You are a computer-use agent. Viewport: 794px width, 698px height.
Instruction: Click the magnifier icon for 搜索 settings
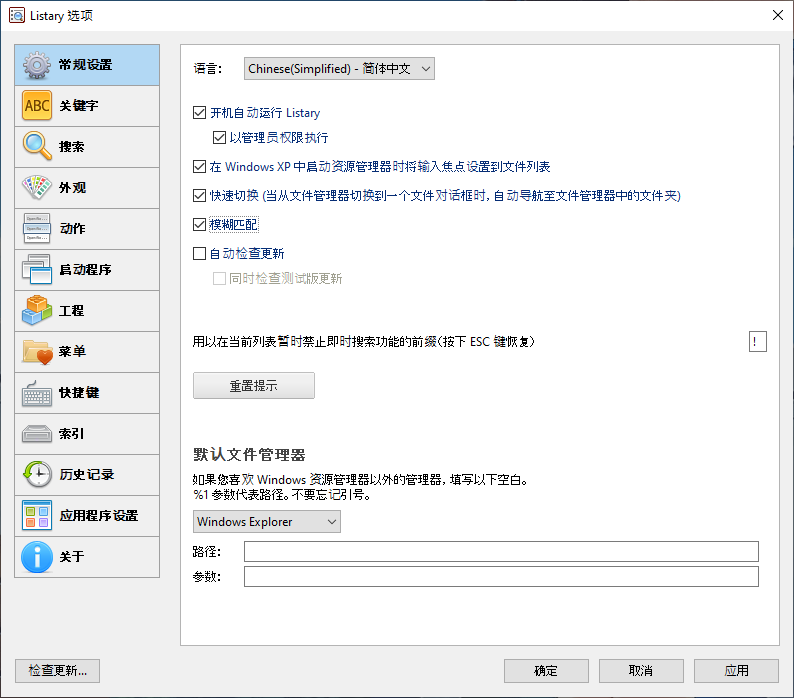pyautogui.click(x=37, y=147)
